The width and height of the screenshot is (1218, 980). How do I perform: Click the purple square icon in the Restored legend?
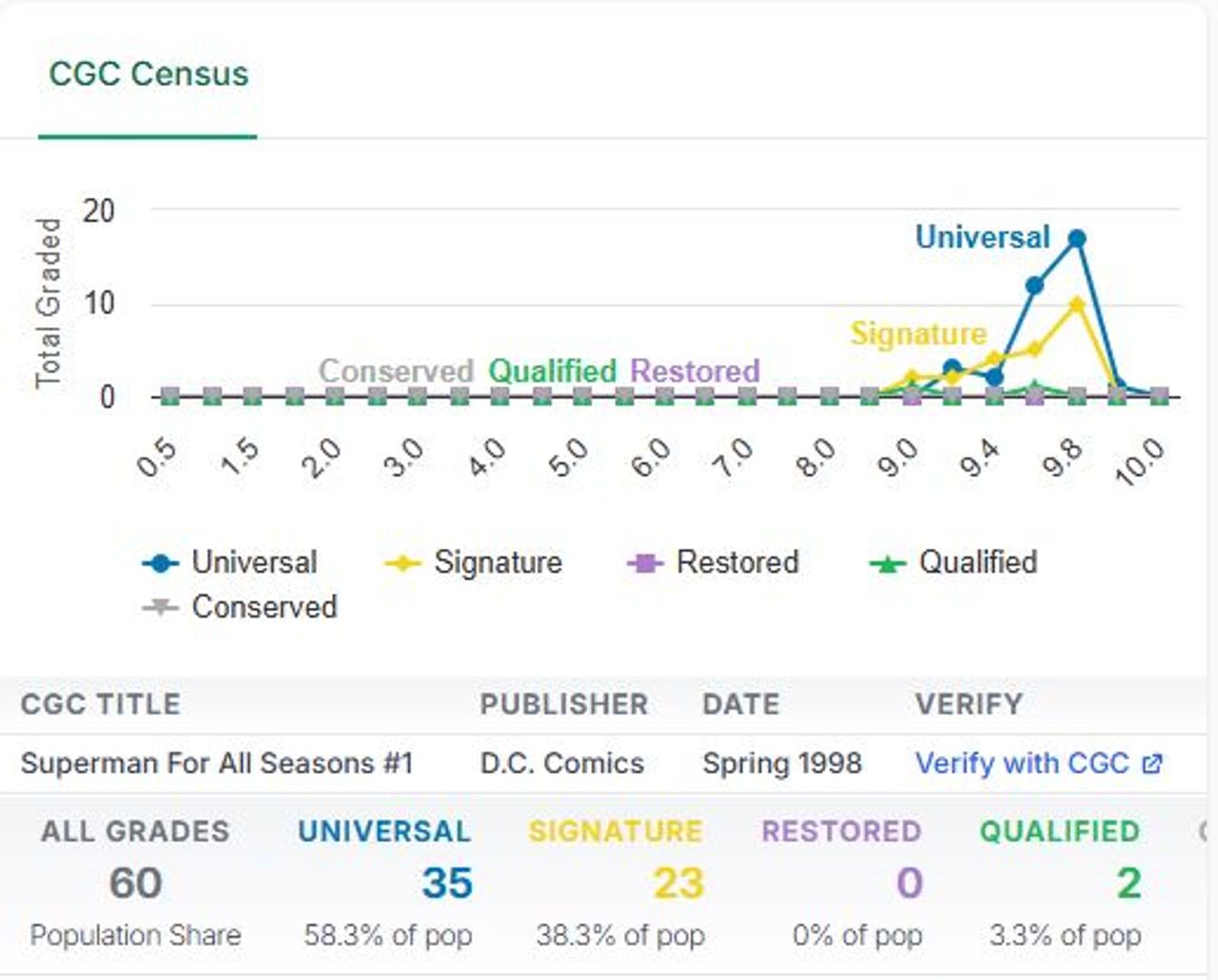[x=645, y=563]
